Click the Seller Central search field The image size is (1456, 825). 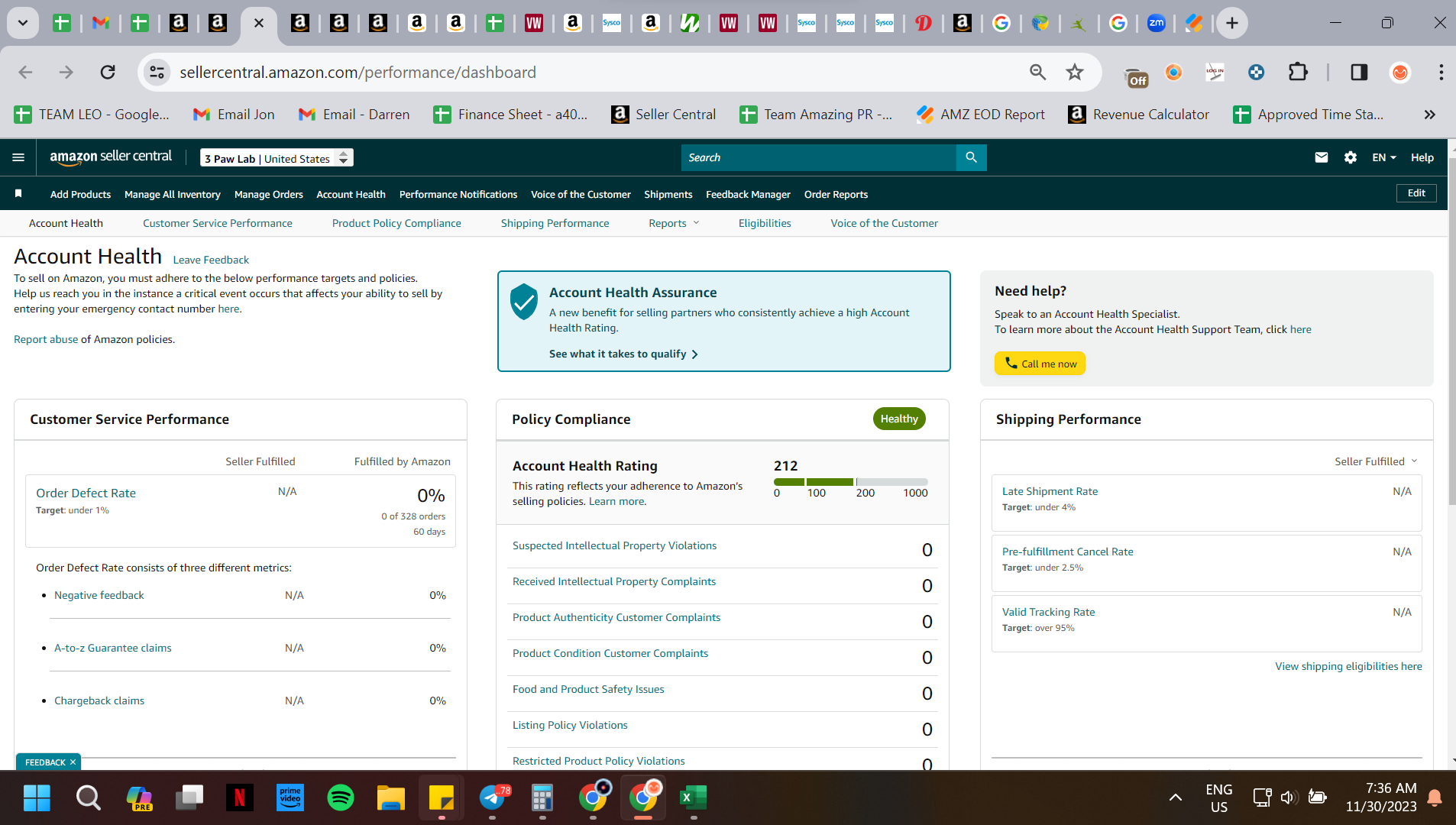coord(818,157)
